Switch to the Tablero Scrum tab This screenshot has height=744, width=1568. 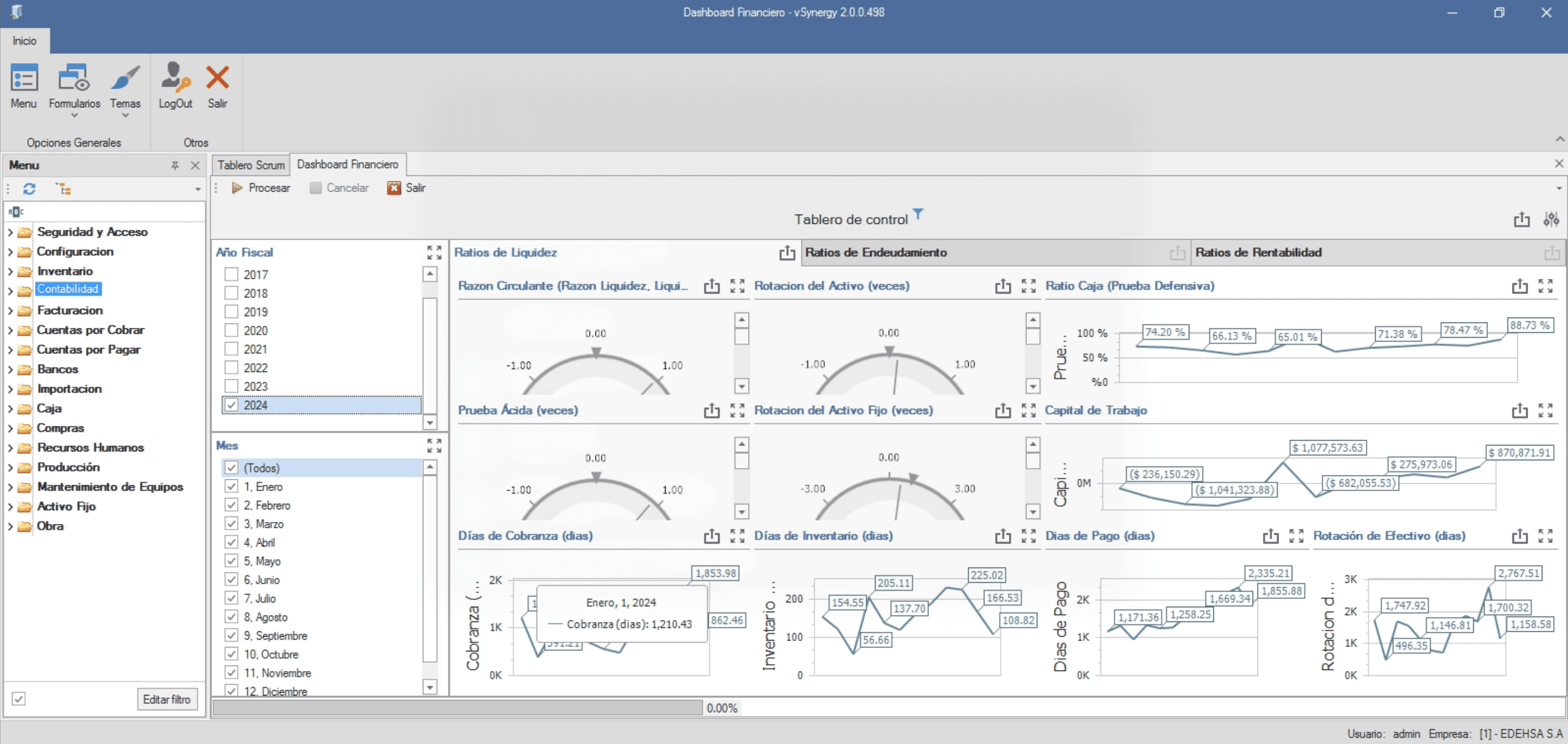(250, 164)
